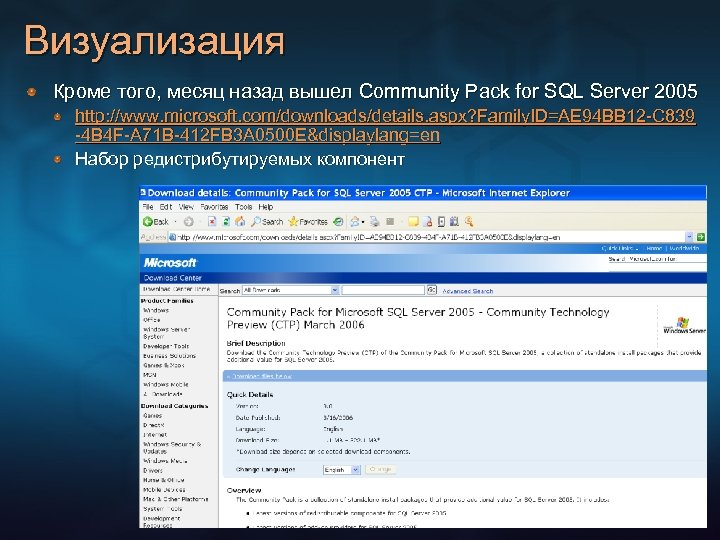The image size is (720, 540).
Task: Select Home & Office category
Action: [163, 480]
